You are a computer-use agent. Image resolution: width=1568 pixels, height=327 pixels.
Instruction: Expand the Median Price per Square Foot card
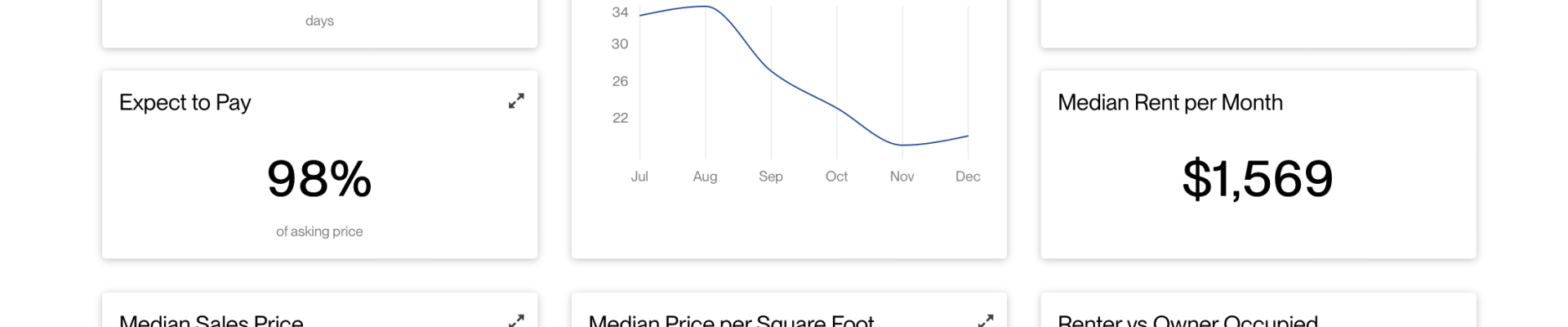[x=986, y=320]
